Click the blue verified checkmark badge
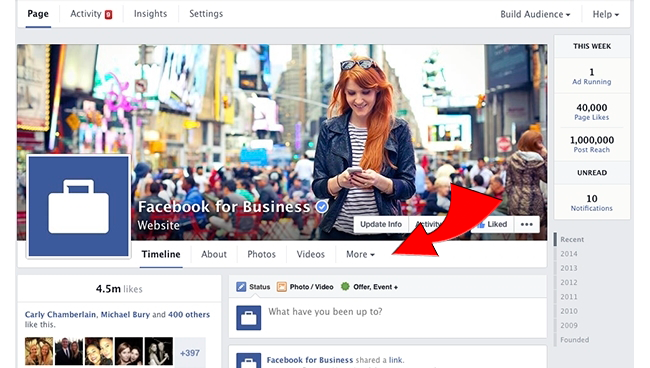 [x=322, y=206]
